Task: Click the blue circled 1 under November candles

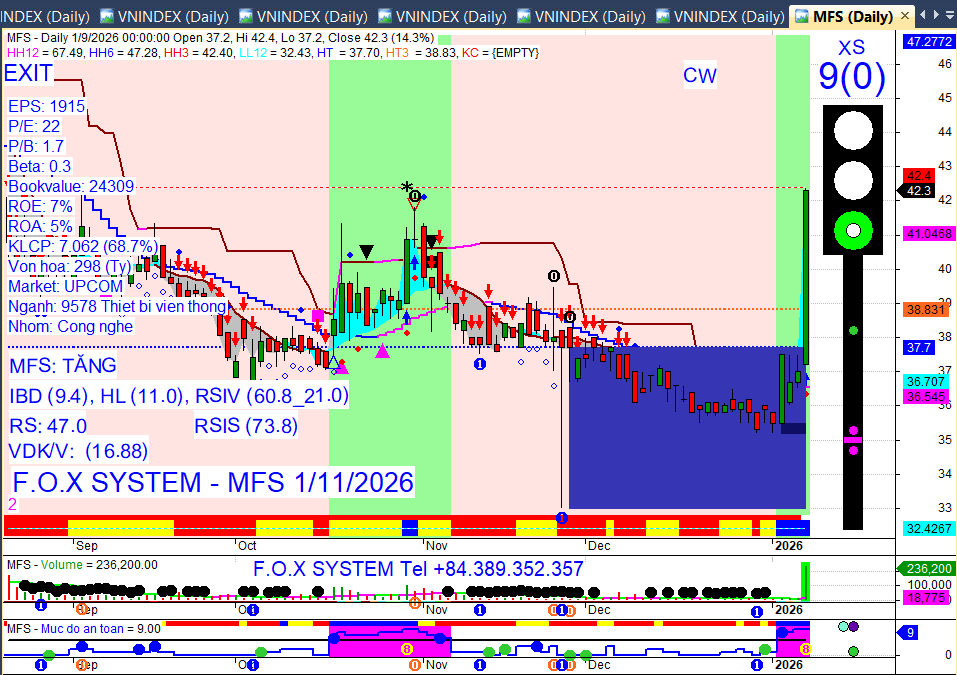Action: click(480, 364)
